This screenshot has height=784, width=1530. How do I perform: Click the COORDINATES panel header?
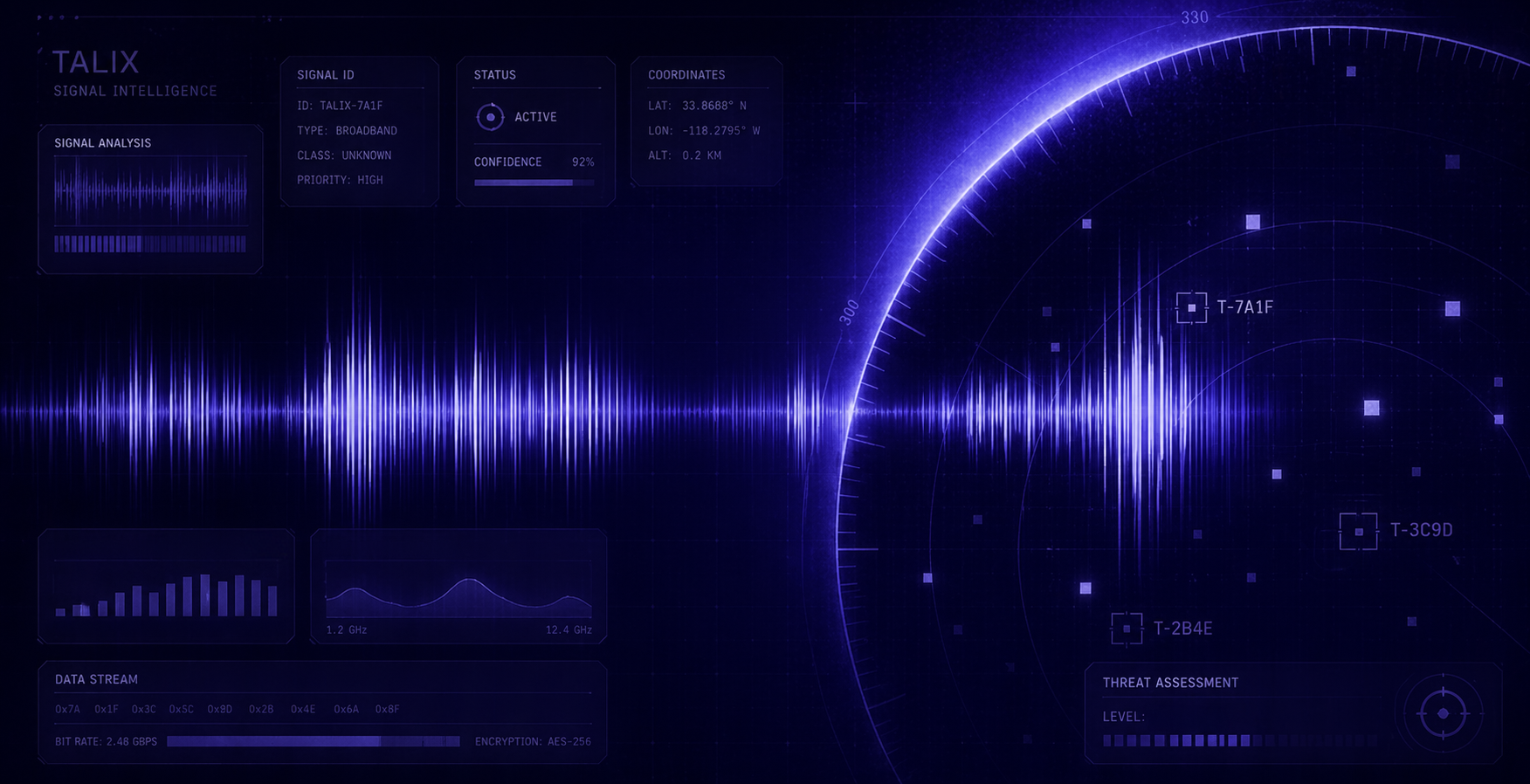click(686, 75)
